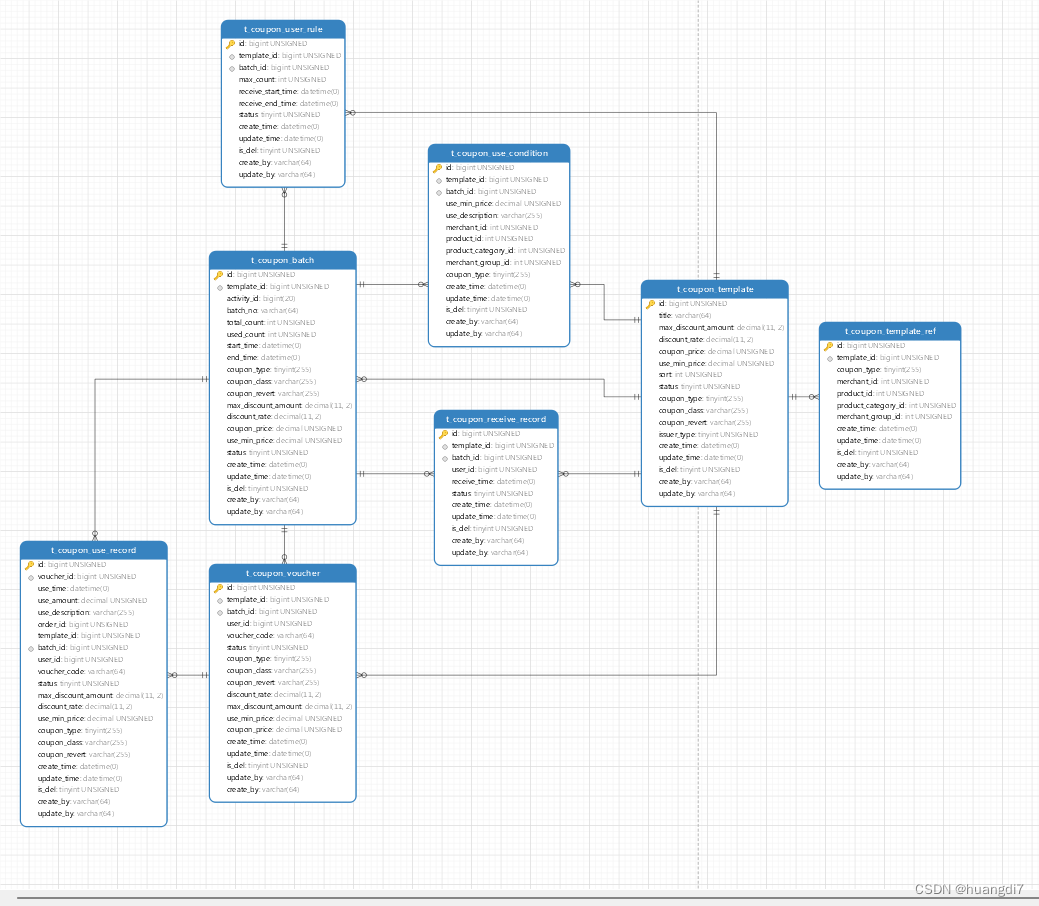The image size is (1039, 906).
Task: Click template_id foreign key diamond in t_coupon_receive_record
Action: pyautogui.click(x=445, y=447)
